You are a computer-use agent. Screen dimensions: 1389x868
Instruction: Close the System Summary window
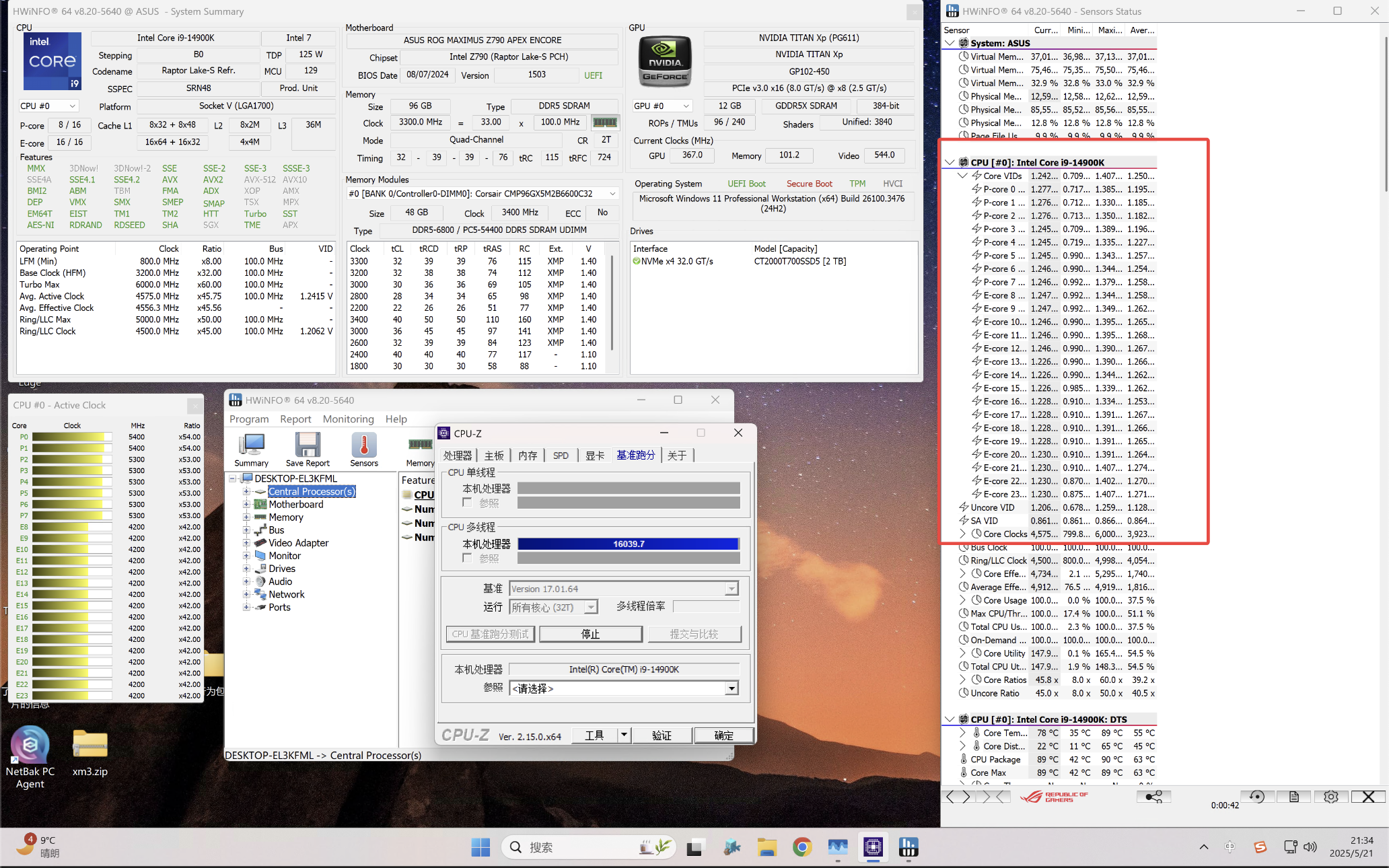[x=914, y=11]
